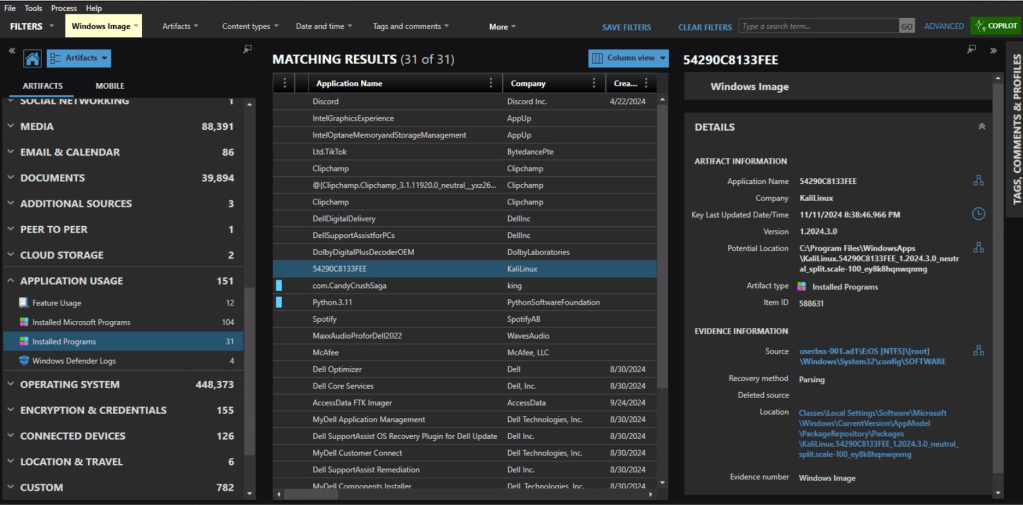Click the hierarchy icon beside evidence Source
1023x505 pixels.
pos(978,351)
